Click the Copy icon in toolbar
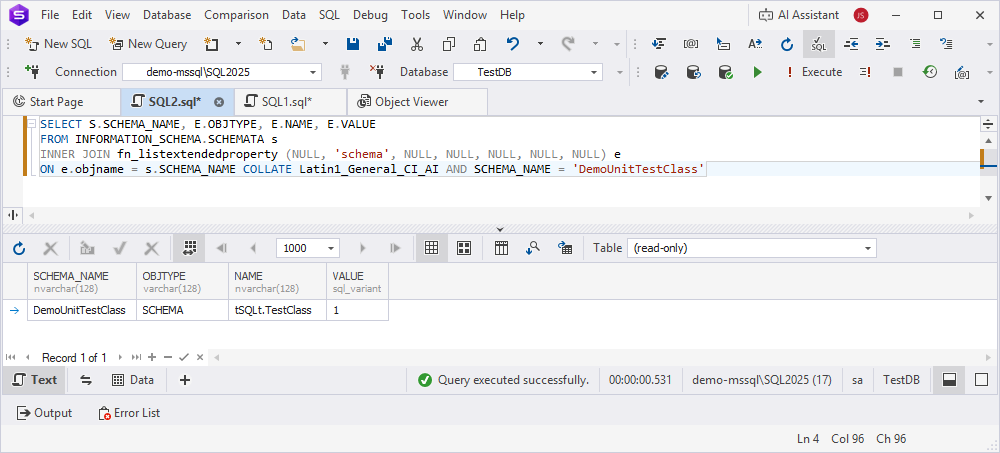Screen dimensions: 1000x453 coord(449,44)
